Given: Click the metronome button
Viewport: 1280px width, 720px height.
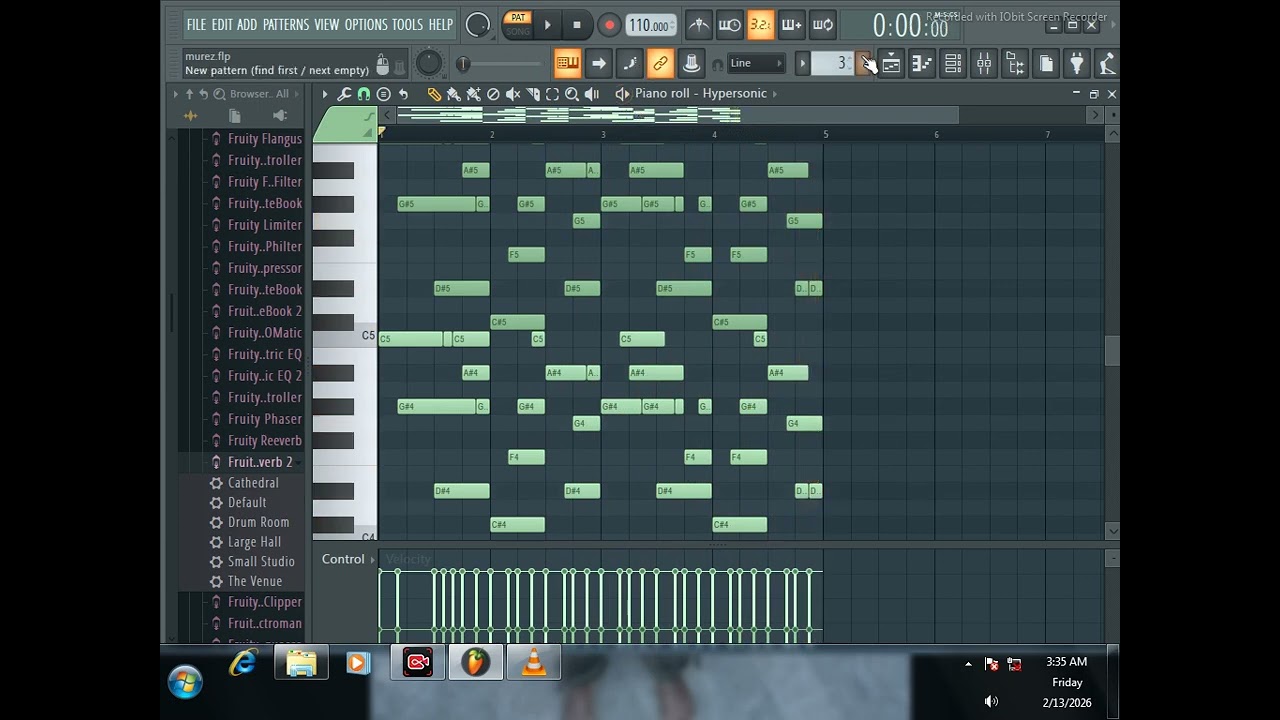Looking at the screenshot, I should coord(699,25).
